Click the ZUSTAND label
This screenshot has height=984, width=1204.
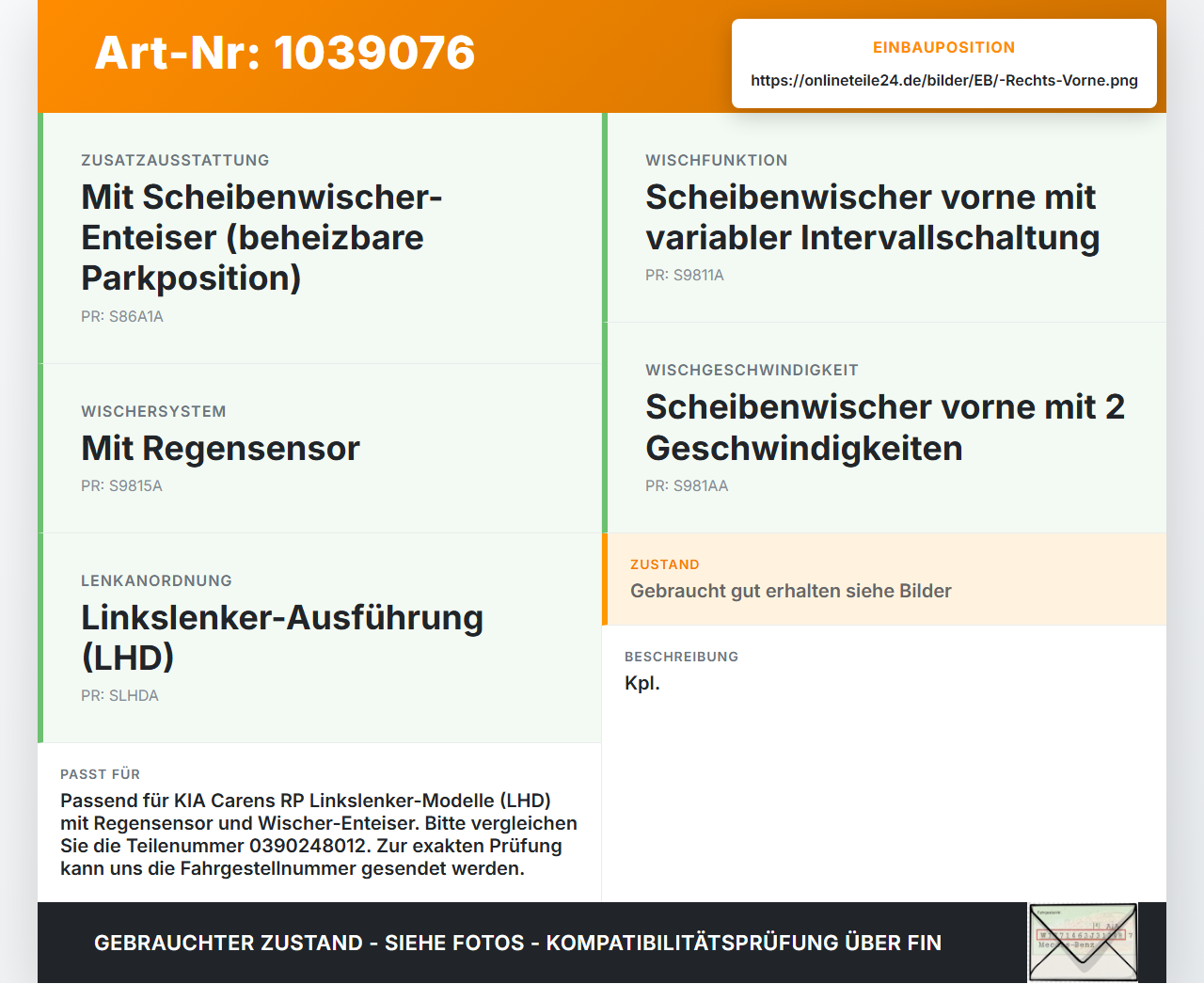(665, 564)
